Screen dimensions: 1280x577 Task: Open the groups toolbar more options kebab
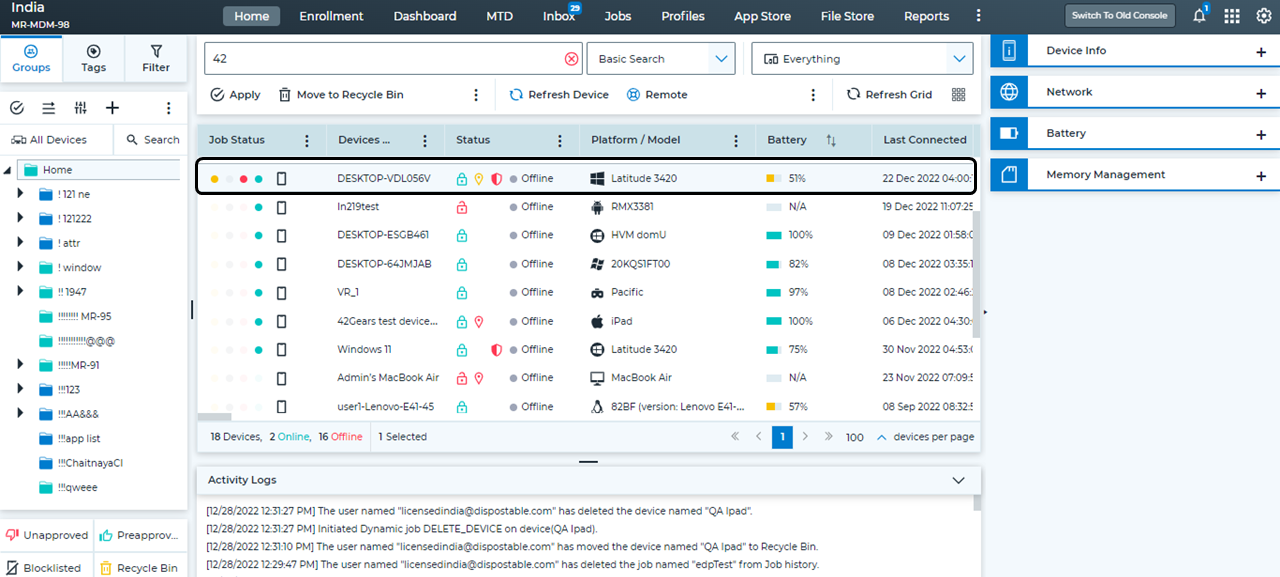coord(168,108)
